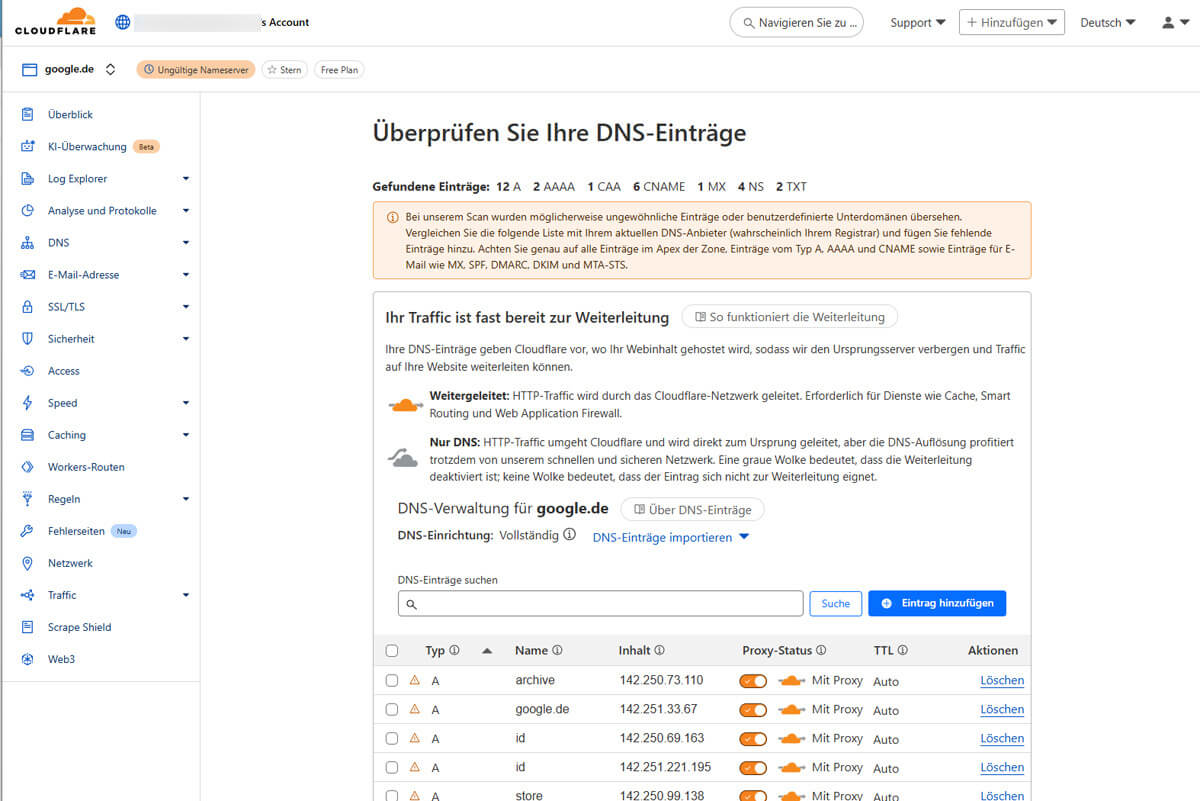Open the Support dropdown menu
Screen dimensions: 1200x801
[x=918, y=22]
